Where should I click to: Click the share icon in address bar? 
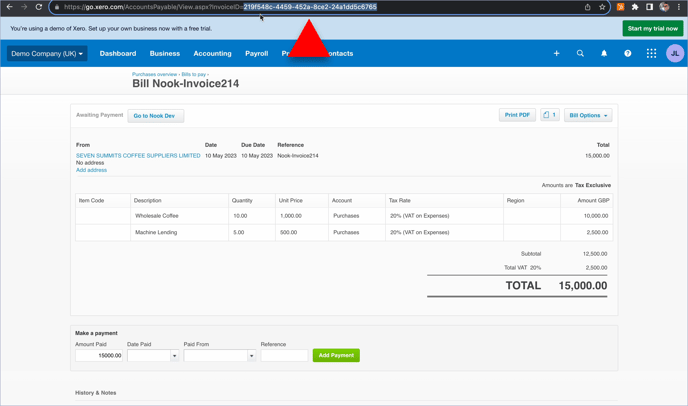point(588,7)
